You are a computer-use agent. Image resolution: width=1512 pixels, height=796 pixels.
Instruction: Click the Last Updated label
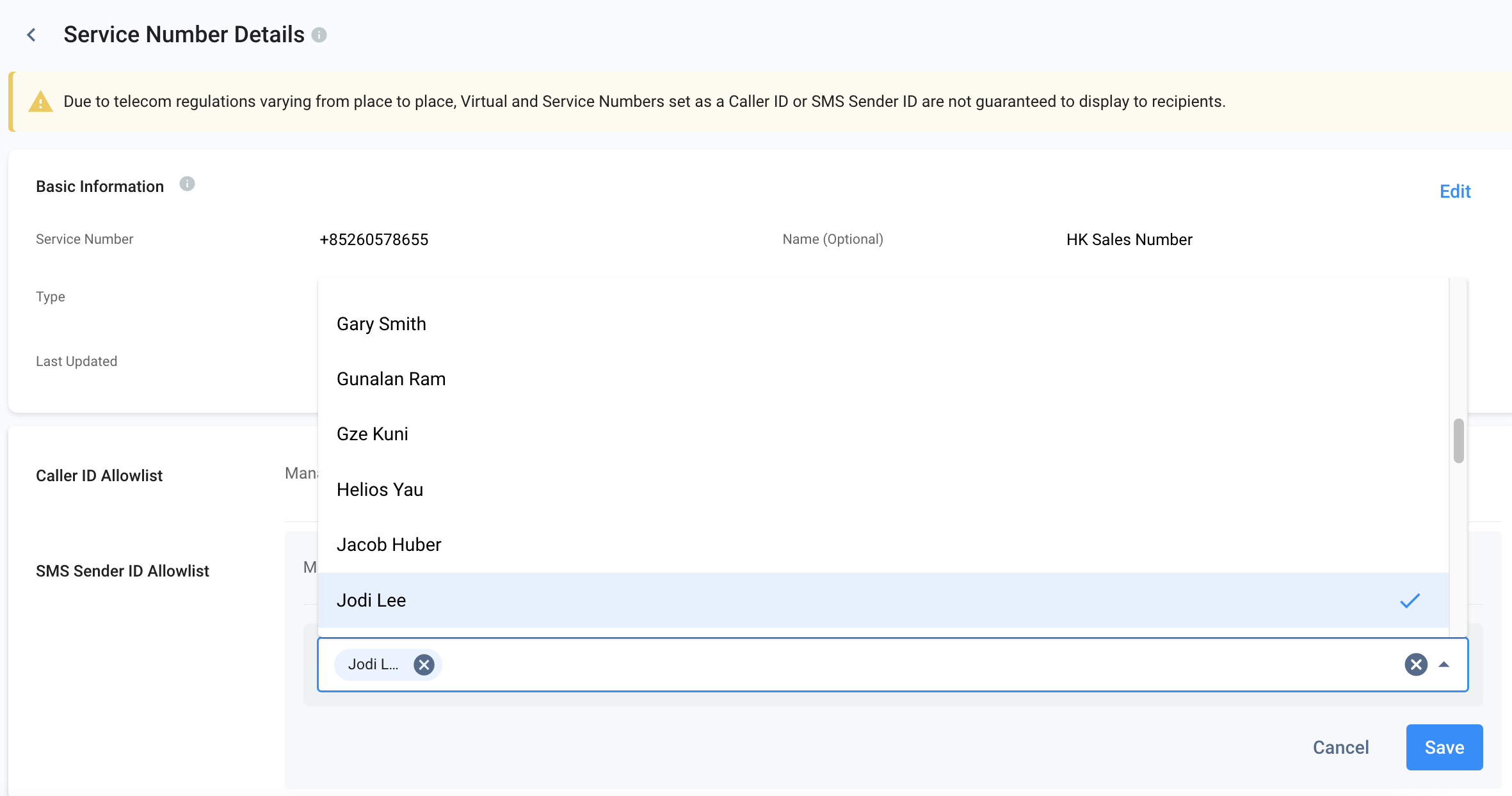[x=76, y=362]
